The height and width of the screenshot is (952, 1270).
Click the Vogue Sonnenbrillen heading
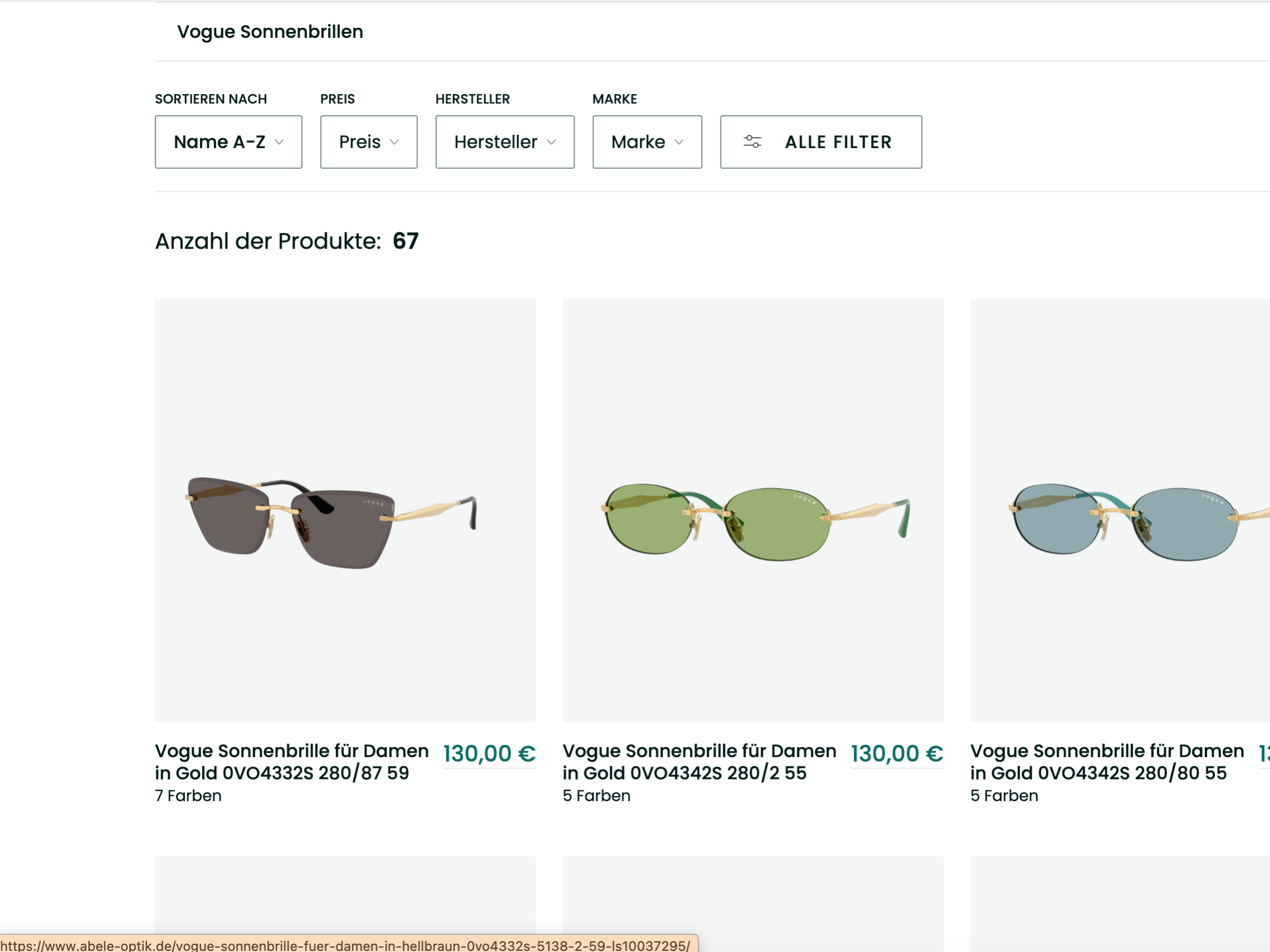[x=270, y=32]
